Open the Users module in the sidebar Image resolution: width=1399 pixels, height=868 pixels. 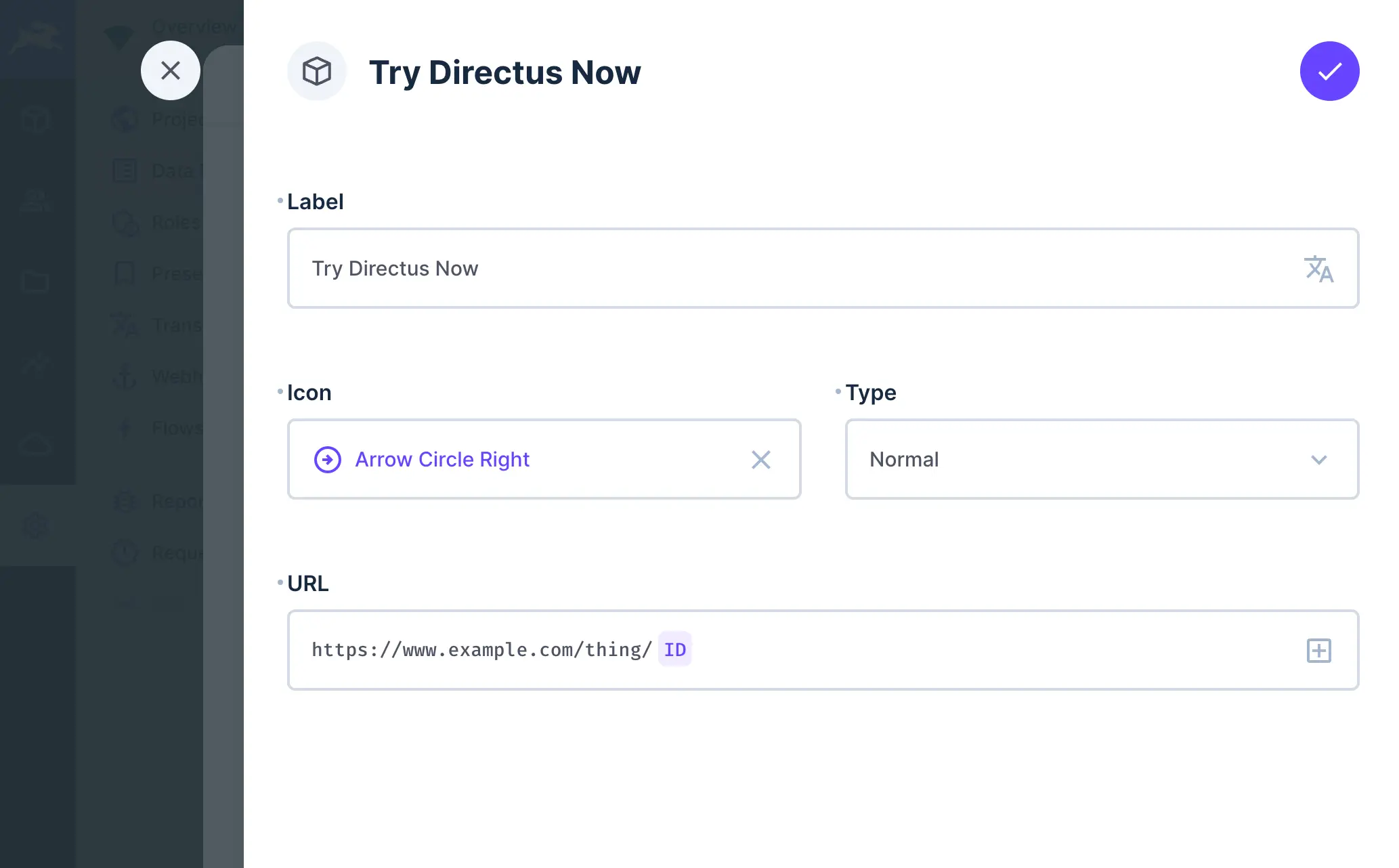35,200
